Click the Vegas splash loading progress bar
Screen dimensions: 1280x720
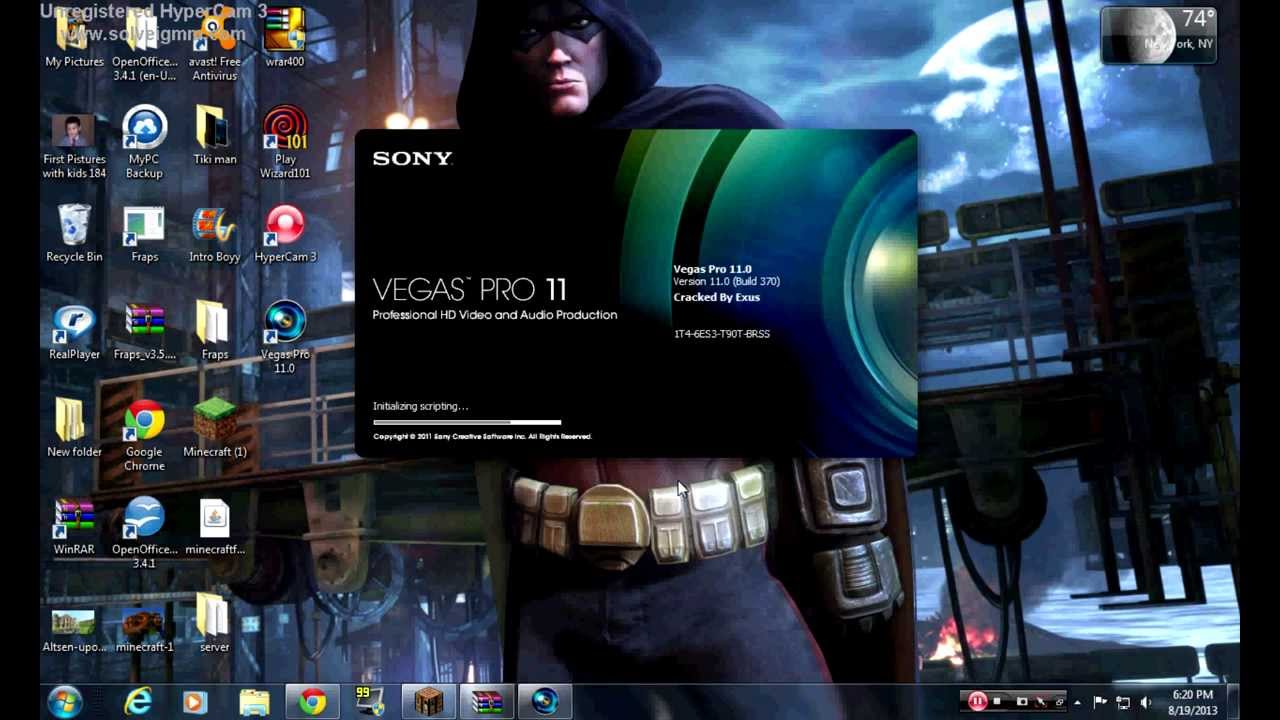coord(467,422)
